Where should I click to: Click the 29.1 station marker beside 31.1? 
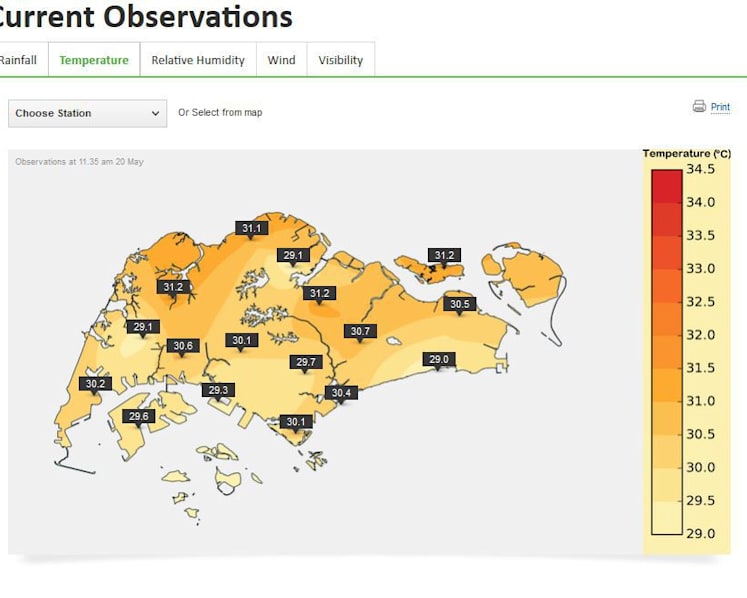pos(293,255)
